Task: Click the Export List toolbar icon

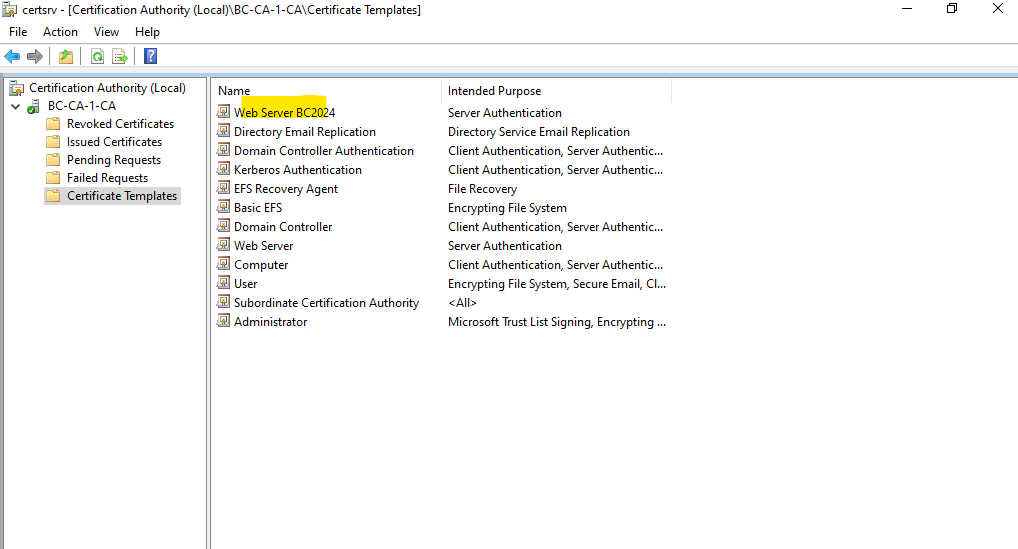Action: [x=120, y=56]
